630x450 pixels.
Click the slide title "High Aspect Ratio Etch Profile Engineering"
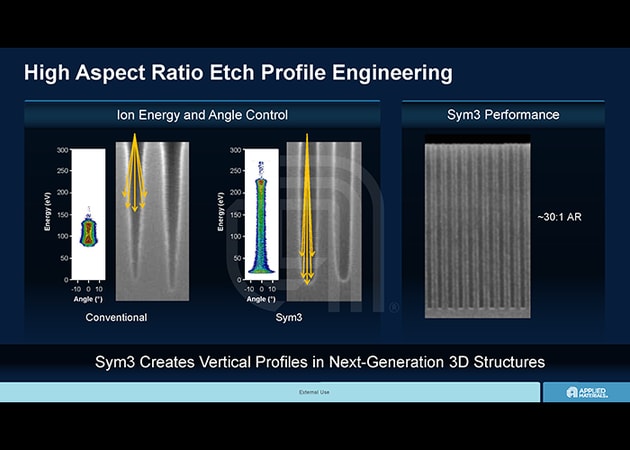(x=238, y=73)
